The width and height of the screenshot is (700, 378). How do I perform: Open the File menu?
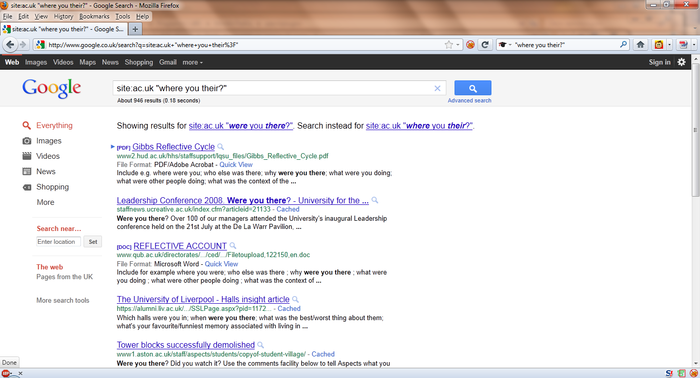pyautogui.click(x=8, y=17)
